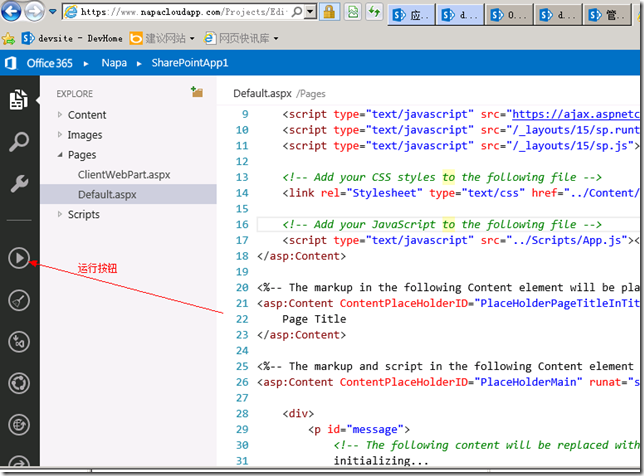Click the Napa breadcrumb link
Image resolution: width=644 pixels, height=476 pixels.
(x=114, y=63)
